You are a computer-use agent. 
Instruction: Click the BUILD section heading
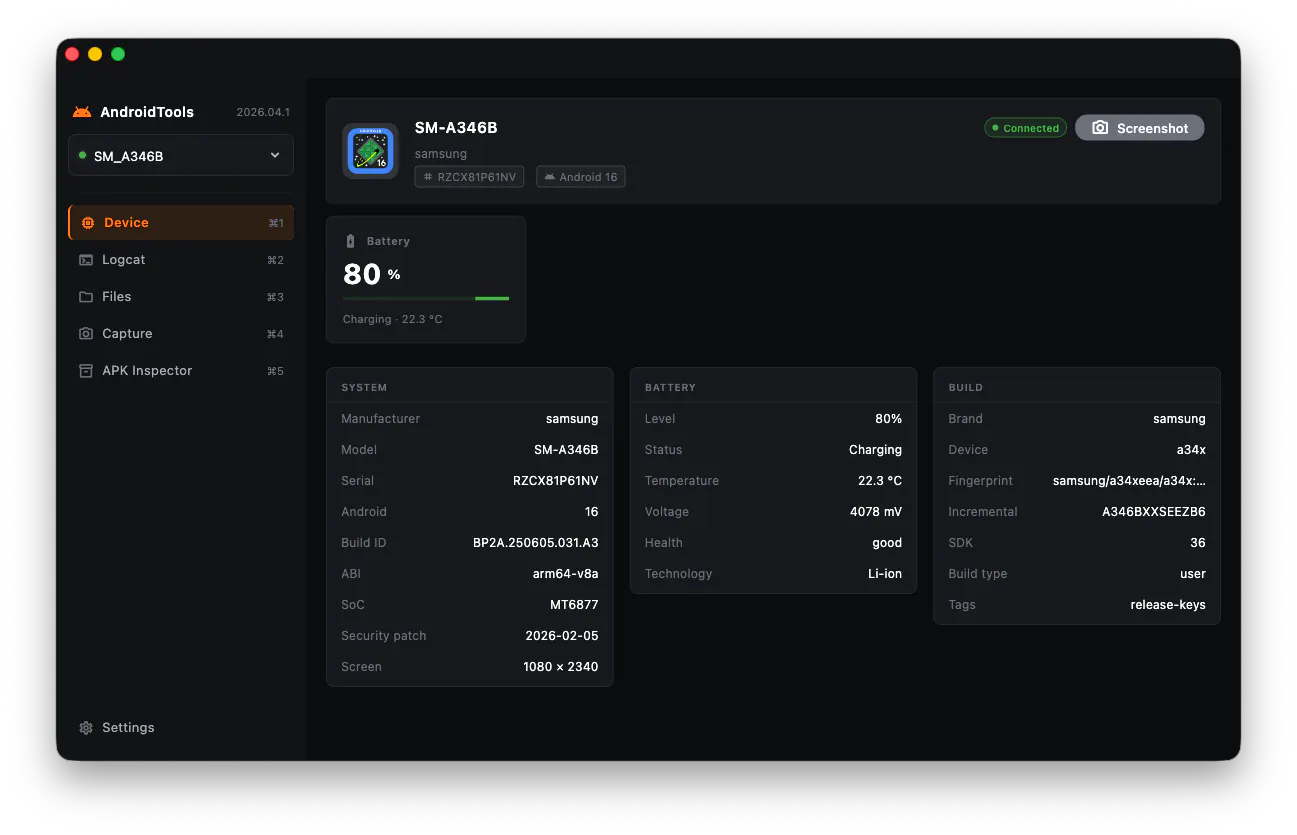click(x=966, y=387)
